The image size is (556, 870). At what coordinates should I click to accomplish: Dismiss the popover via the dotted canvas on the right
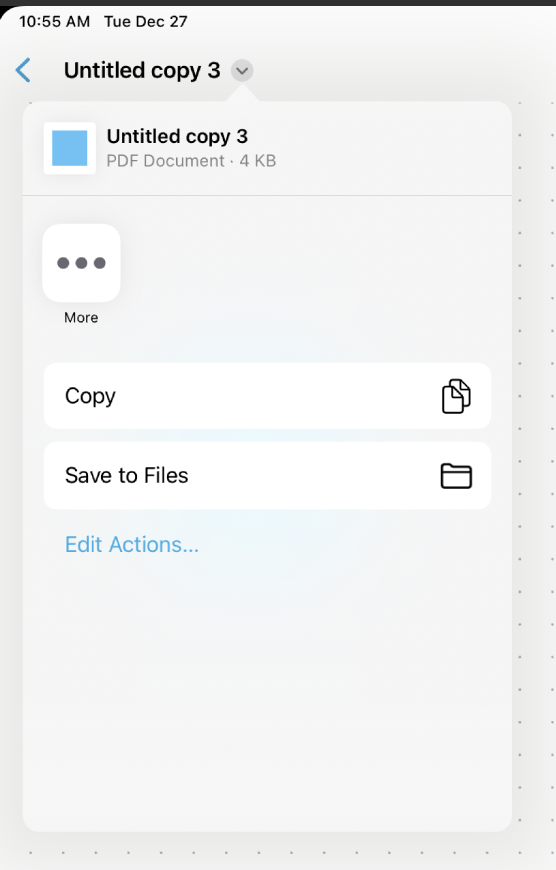[x=535, y=444]
